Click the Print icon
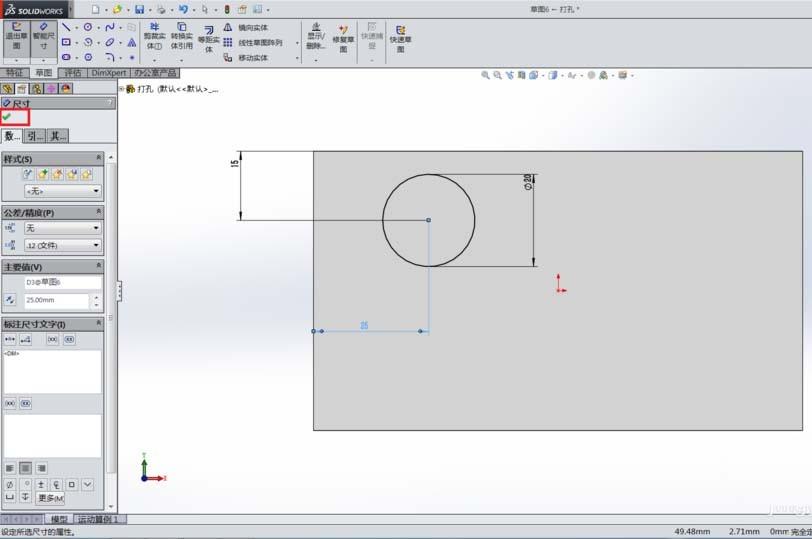 (x=161, y=9)
